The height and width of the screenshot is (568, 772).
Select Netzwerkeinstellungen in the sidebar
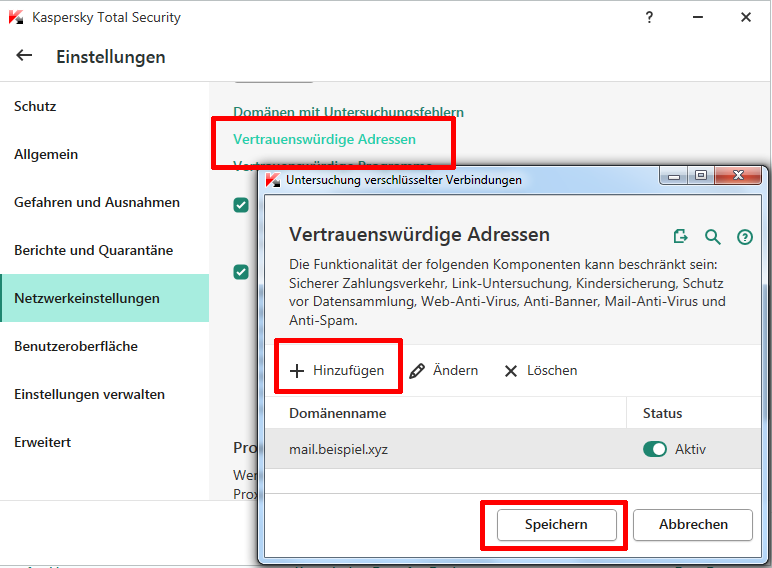tap(104, 298)
